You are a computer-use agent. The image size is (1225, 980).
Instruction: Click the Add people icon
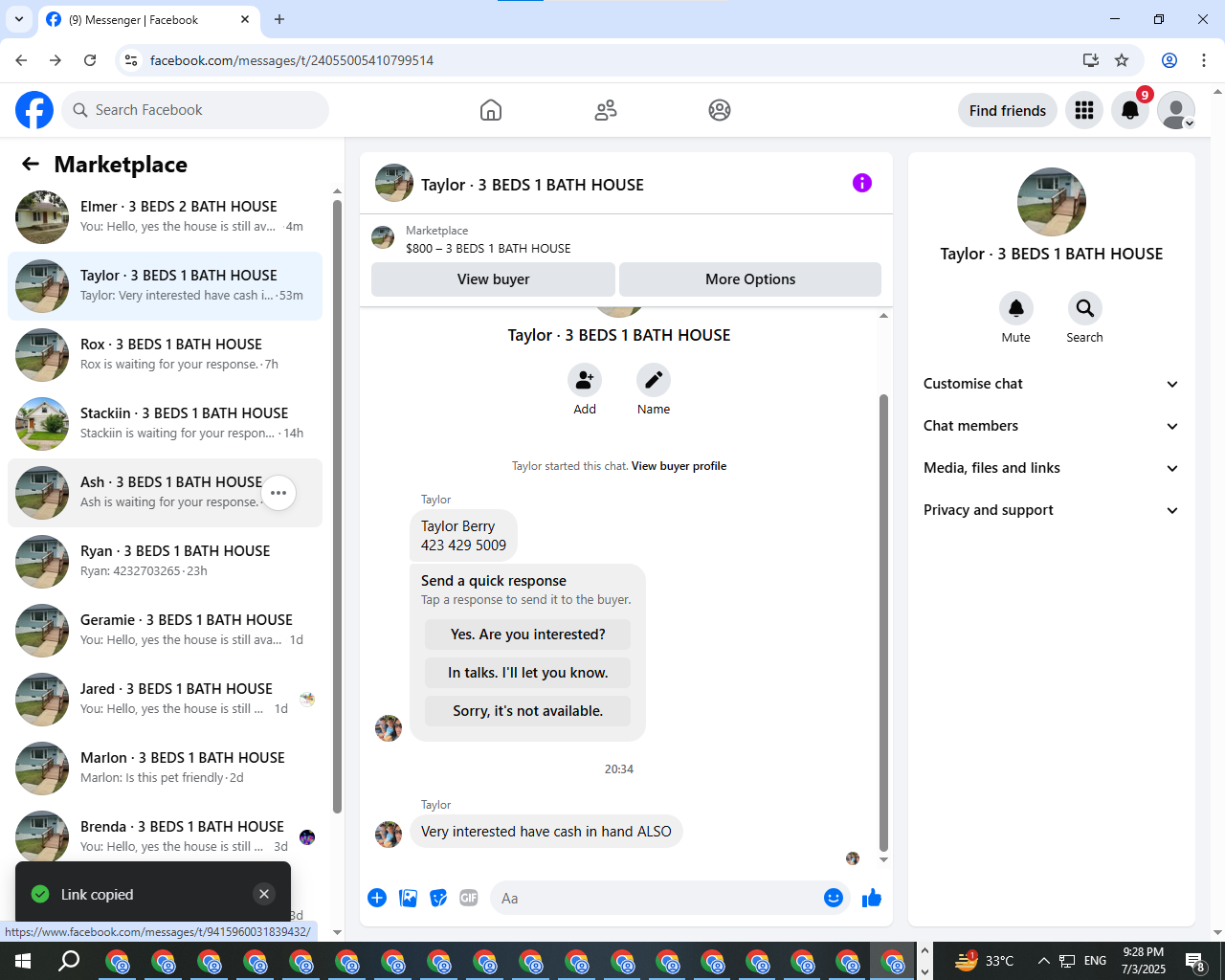click(585, 380)
